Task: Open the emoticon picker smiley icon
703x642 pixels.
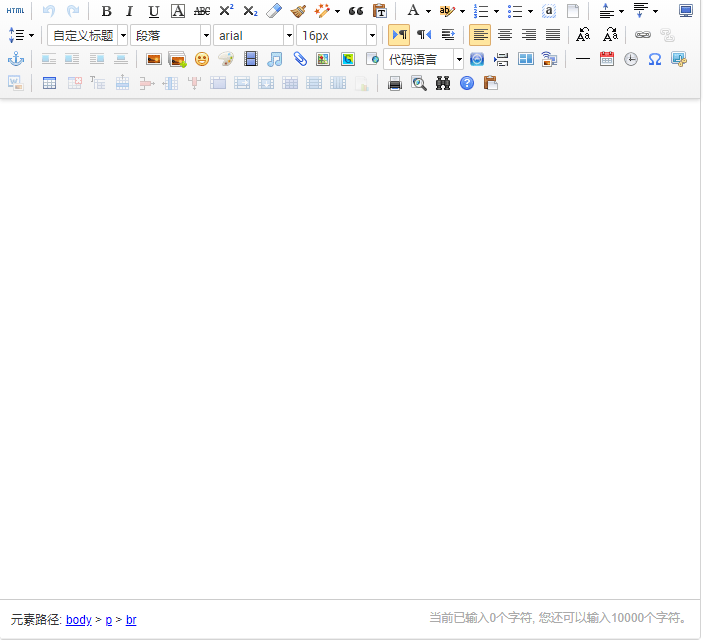Action: point(202,59)
